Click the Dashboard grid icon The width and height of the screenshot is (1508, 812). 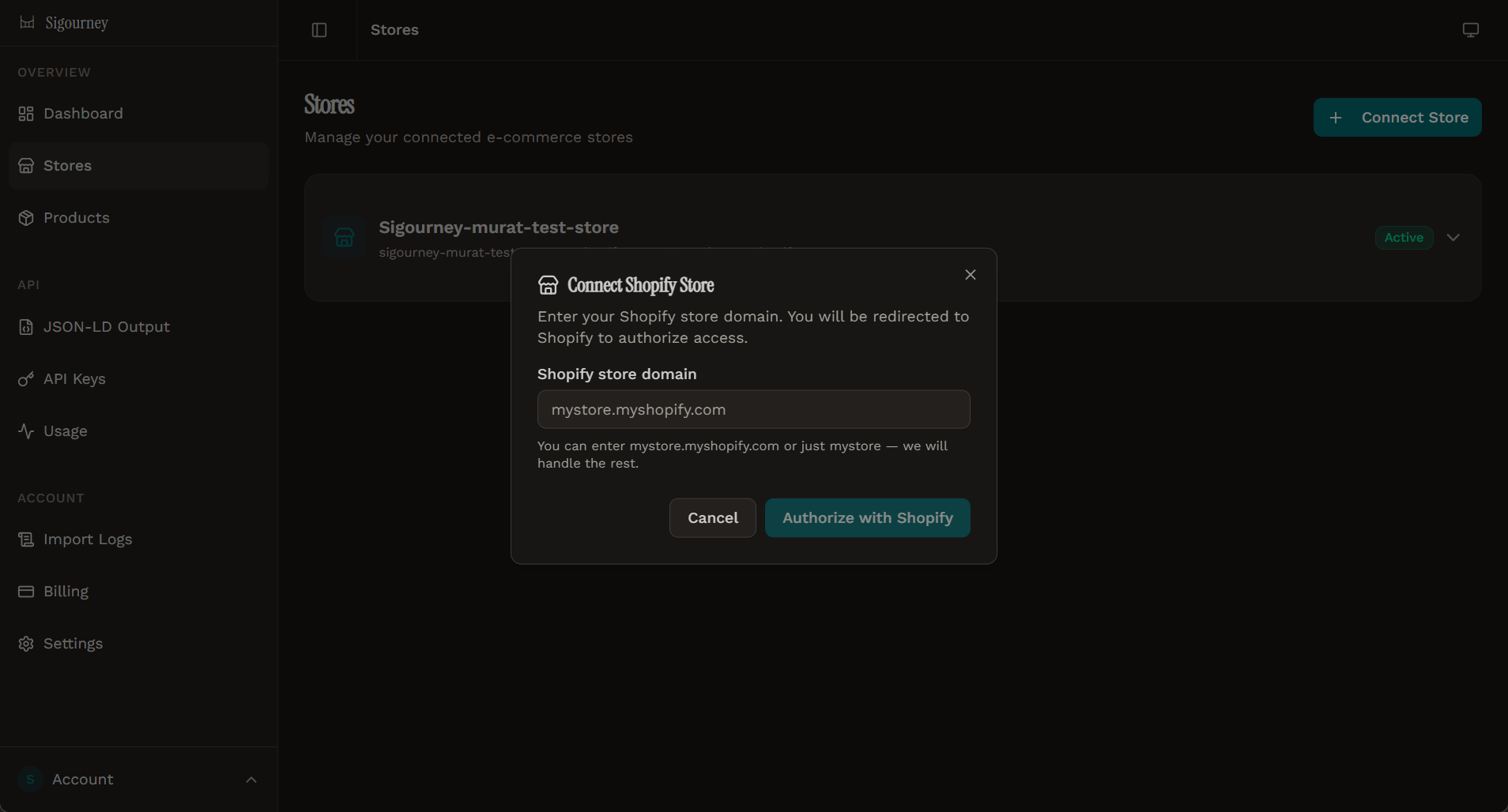pyautogui.click(x=26, y=114)
